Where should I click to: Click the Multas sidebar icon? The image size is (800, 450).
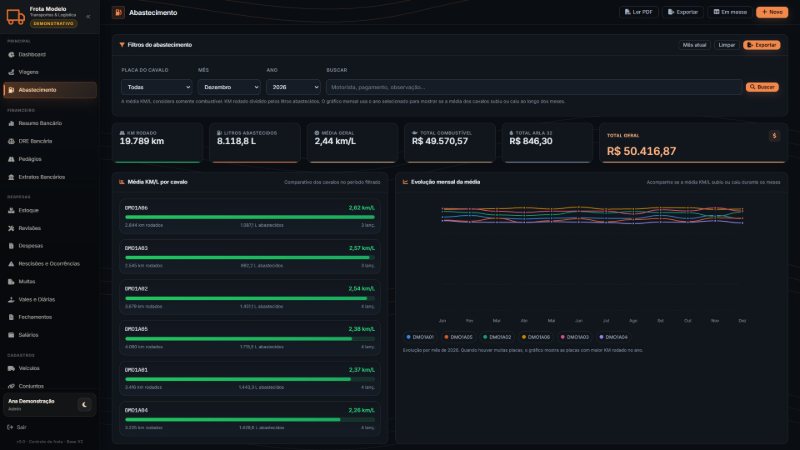(x=11, y=282)
